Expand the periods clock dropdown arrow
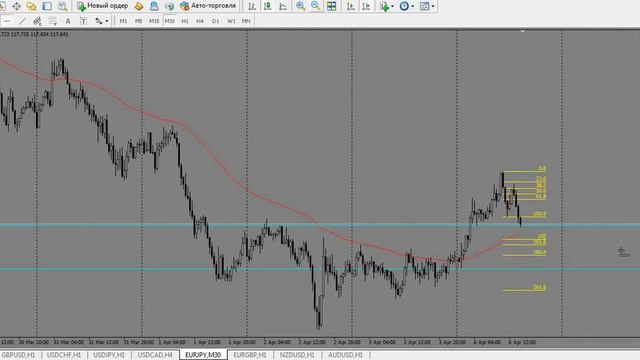 tap(413, 6)
